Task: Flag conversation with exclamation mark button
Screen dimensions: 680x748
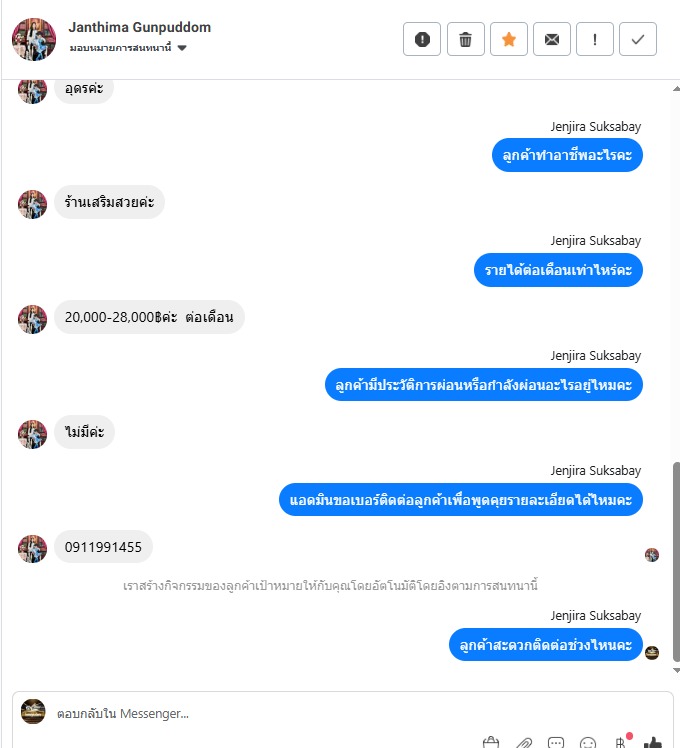Action: [595, 39]
